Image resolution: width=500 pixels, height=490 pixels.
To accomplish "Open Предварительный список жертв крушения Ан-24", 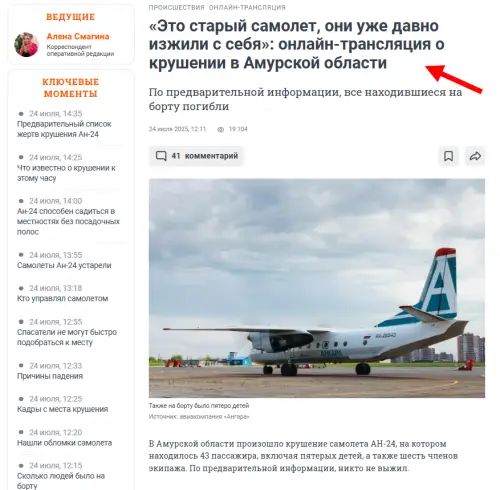I will tap(64, 129).
